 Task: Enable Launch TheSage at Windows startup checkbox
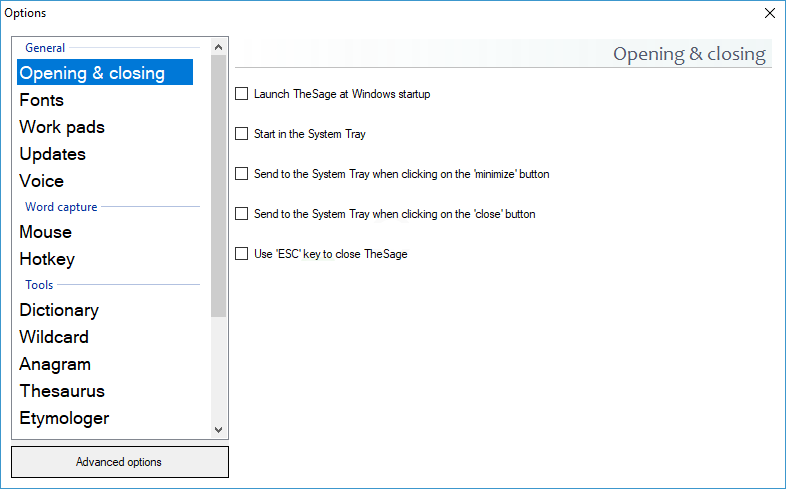pyautogui.click(x=241, y=94)
